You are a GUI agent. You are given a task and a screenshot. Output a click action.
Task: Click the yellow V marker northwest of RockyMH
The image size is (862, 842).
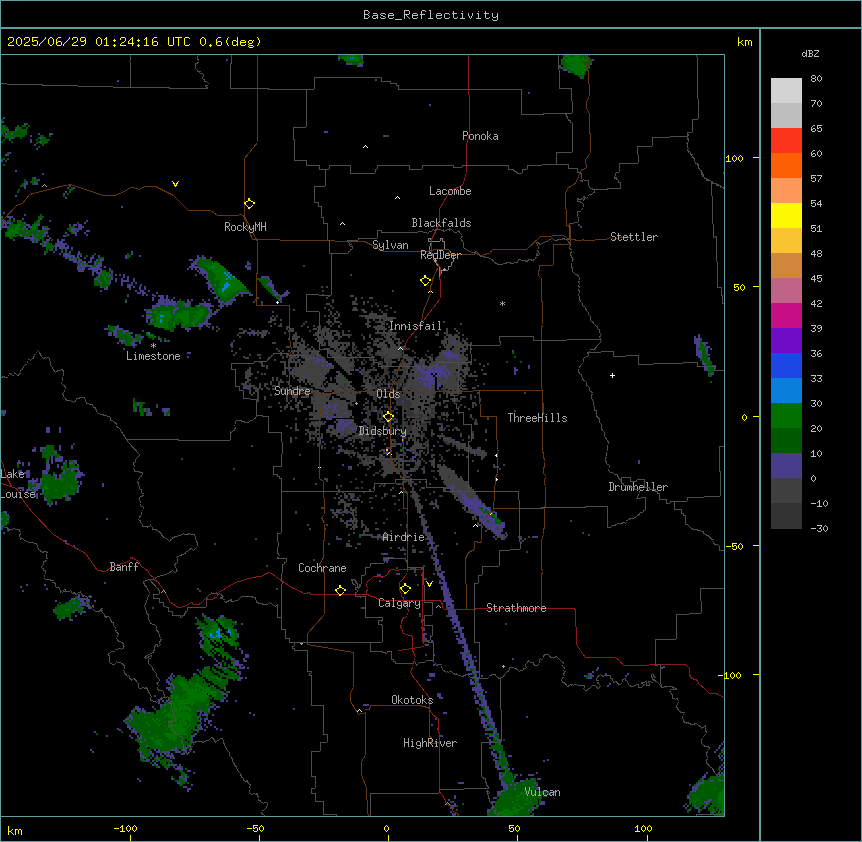(175, 184)
